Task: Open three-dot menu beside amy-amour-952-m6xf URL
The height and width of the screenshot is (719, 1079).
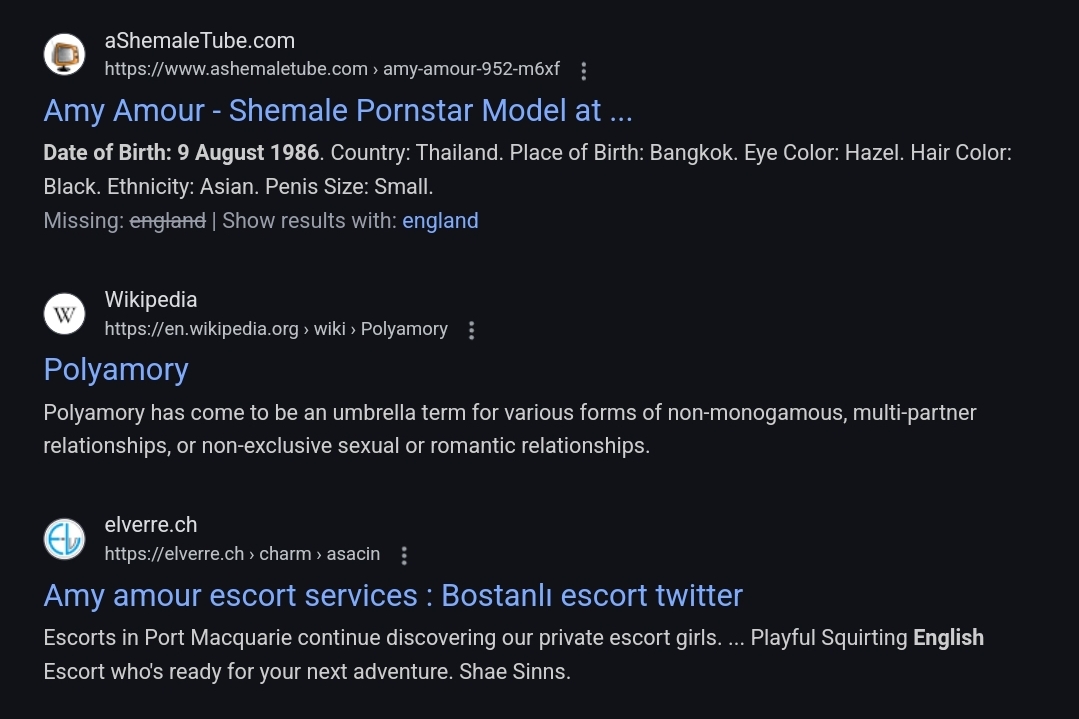Action: click(x=584, y=71)
